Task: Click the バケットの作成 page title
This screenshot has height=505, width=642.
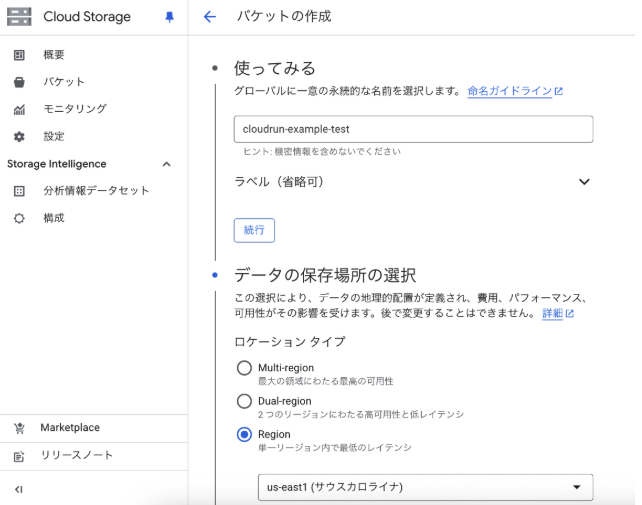Action: click(x=284, y=16)
